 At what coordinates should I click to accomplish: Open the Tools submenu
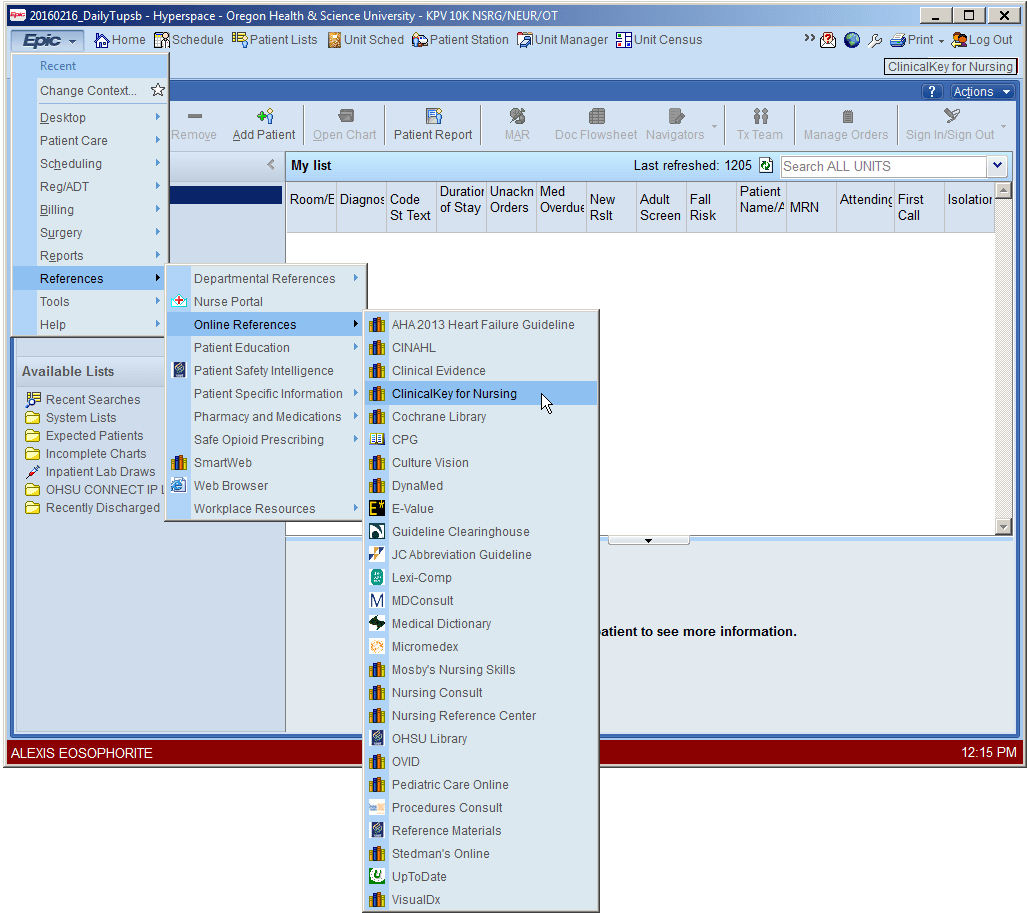tap(90, 302)
